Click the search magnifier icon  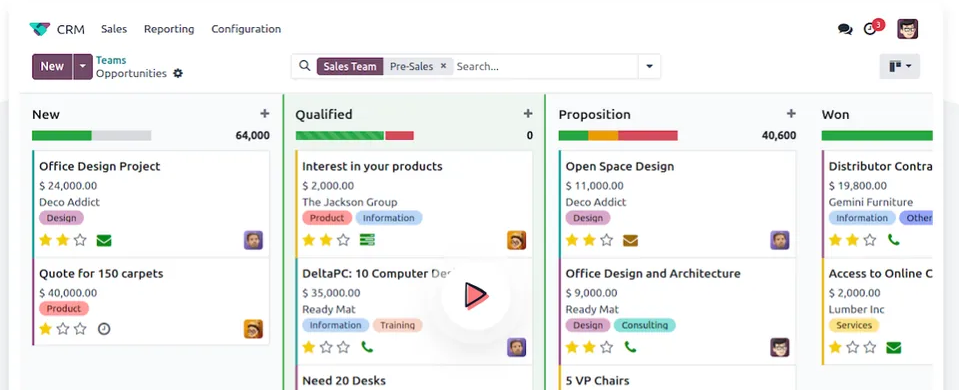pyautogui.click(x=305, y=66)
